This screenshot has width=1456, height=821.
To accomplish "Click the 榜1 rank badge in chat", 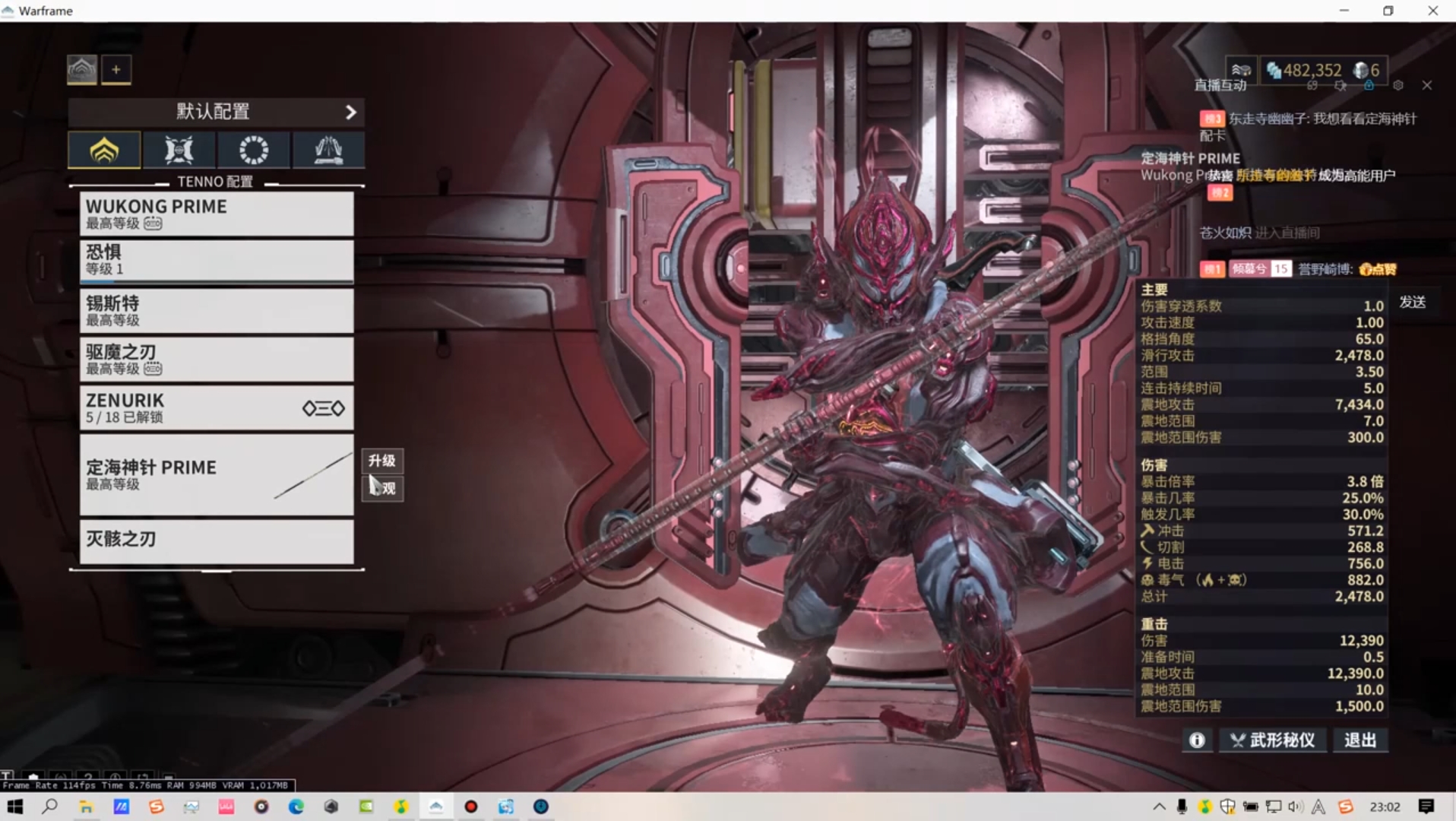I will pyautogui.click(x=1212, y=269).
